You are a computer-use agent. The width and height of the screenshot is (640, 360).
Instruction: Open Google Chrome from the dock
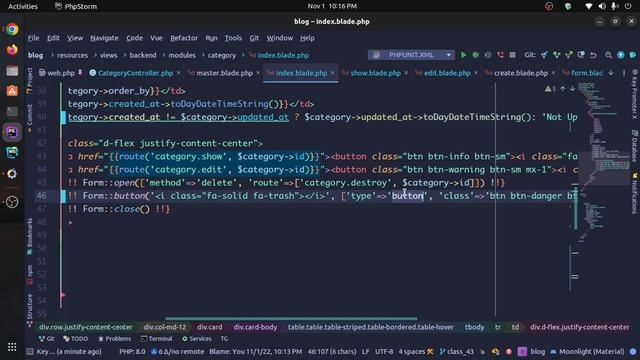coord(12,29)
